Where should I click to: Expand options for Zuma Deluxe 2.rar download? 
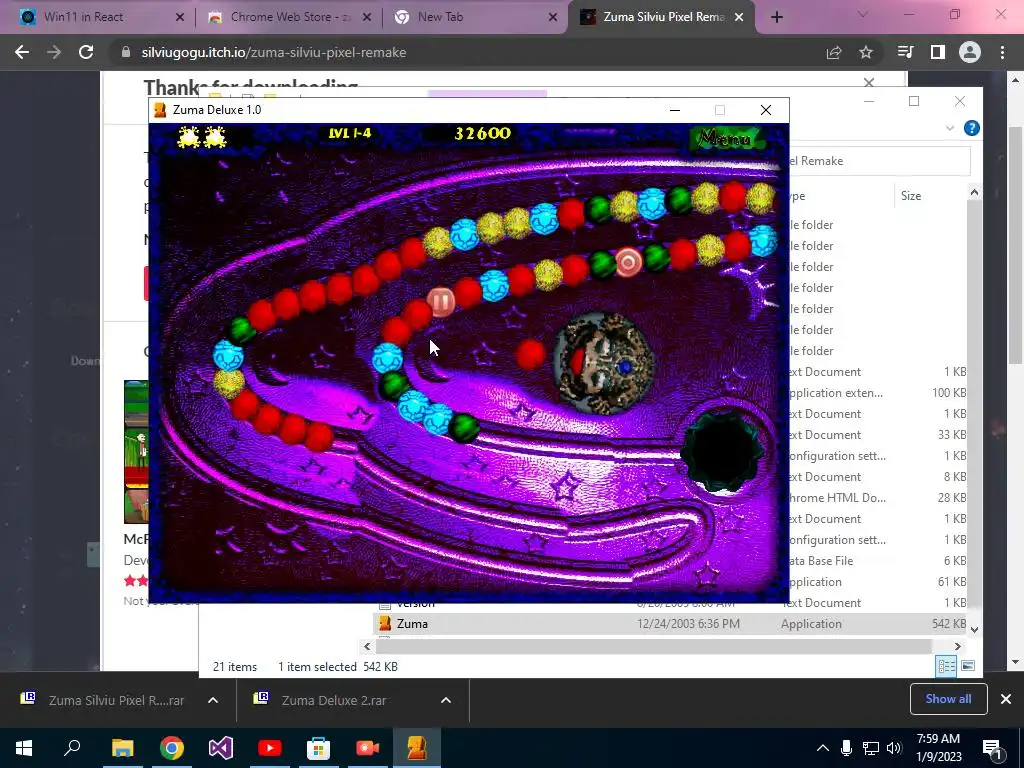[x=446, y=700]
